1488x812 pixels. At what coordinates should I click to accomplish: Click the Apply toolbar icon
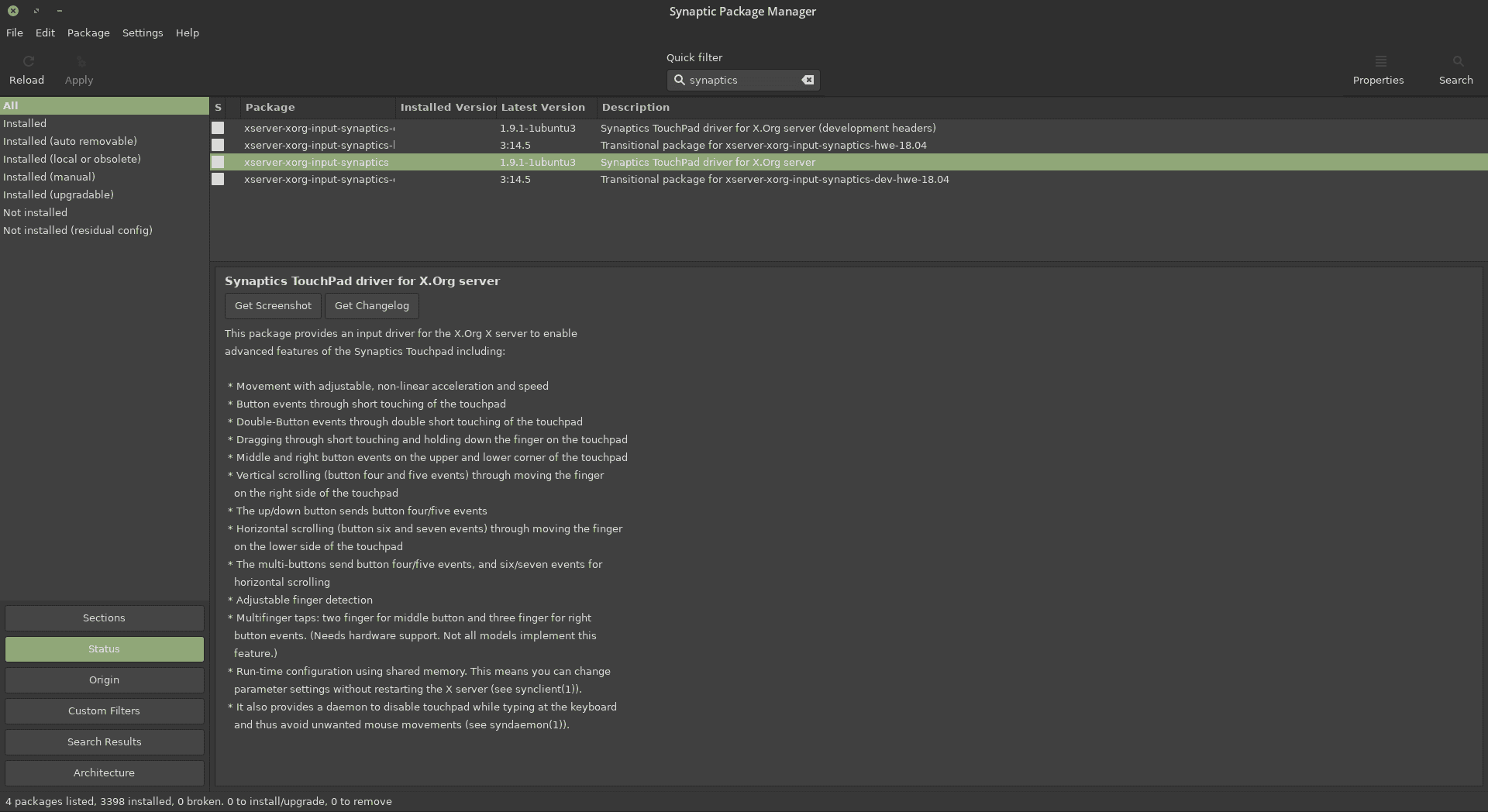80,61
